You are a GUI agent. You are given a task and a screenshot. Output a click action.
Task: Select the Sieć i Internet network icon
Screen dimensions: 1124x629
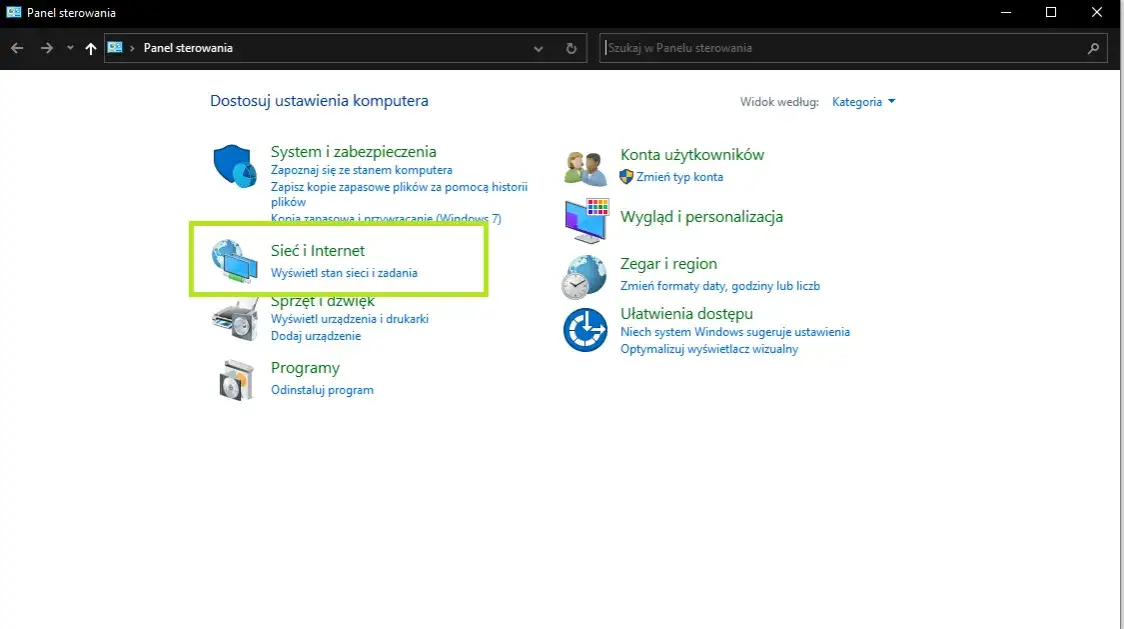pos(234,260)
